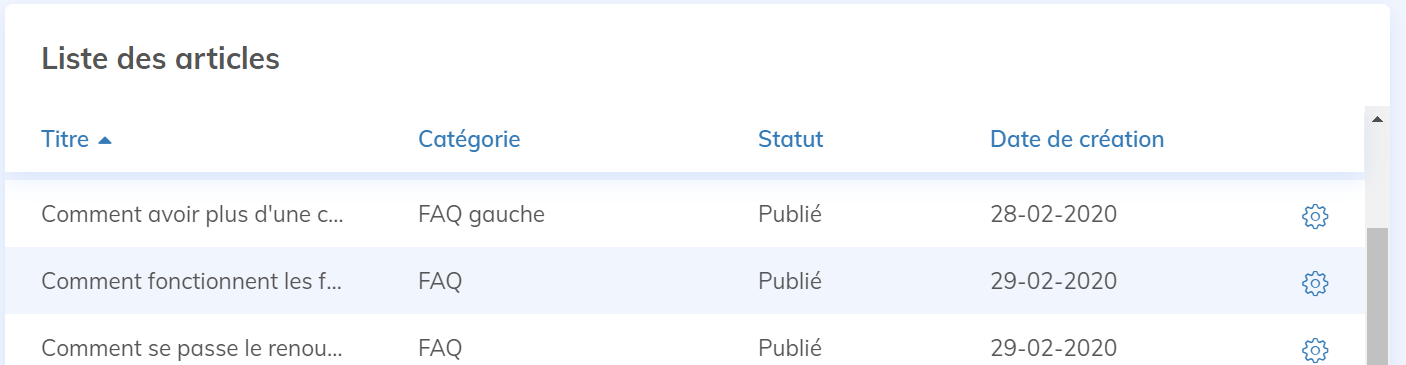Sort articles by Titre column

65,139
